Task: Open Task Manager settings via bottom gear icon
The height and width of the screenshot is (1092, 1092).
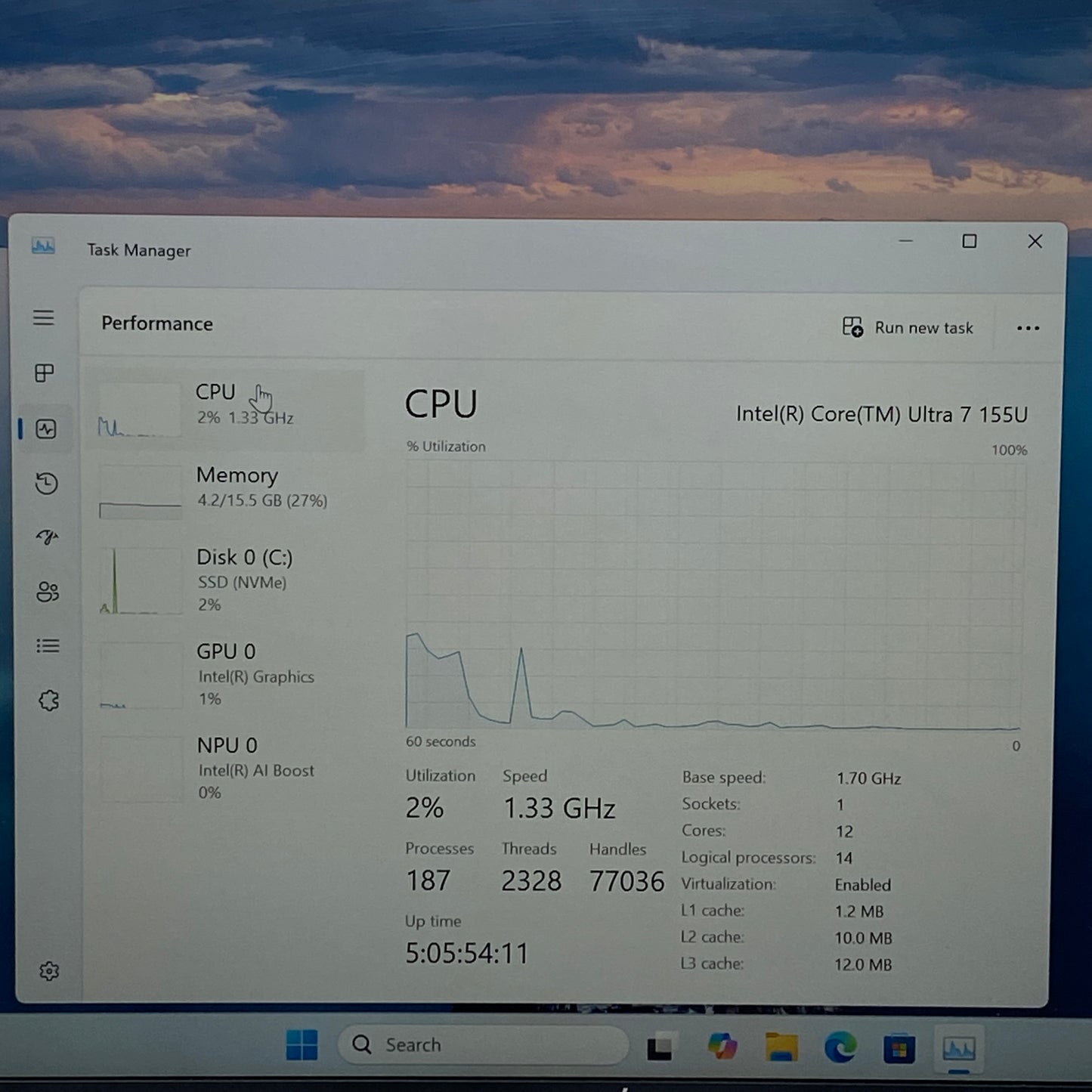Action: pyautogui.click(x=49, y=972)
